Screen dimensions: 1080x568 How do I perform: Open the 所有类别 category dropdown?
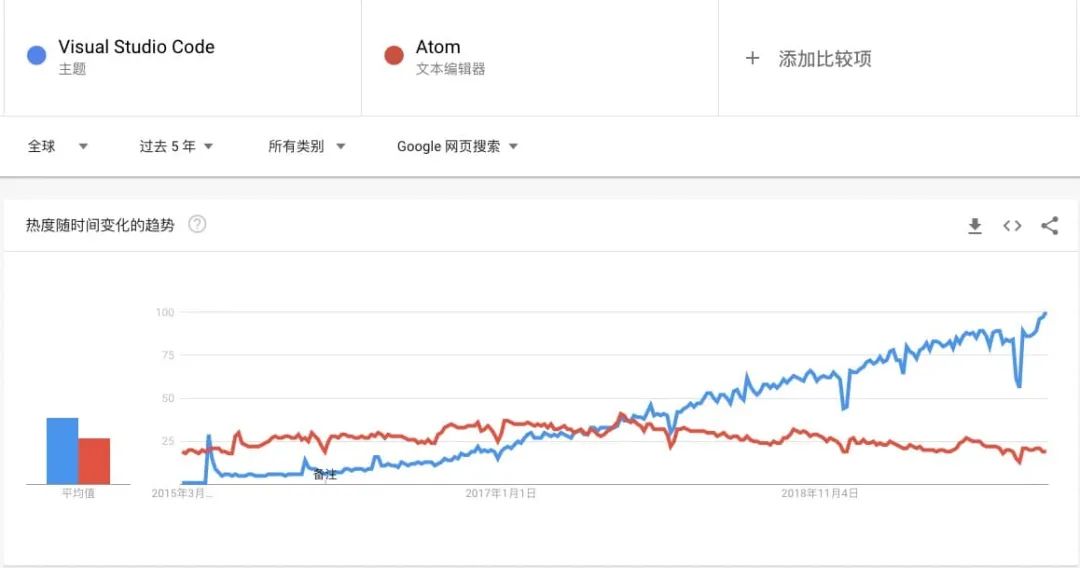(x=306, y=146)
